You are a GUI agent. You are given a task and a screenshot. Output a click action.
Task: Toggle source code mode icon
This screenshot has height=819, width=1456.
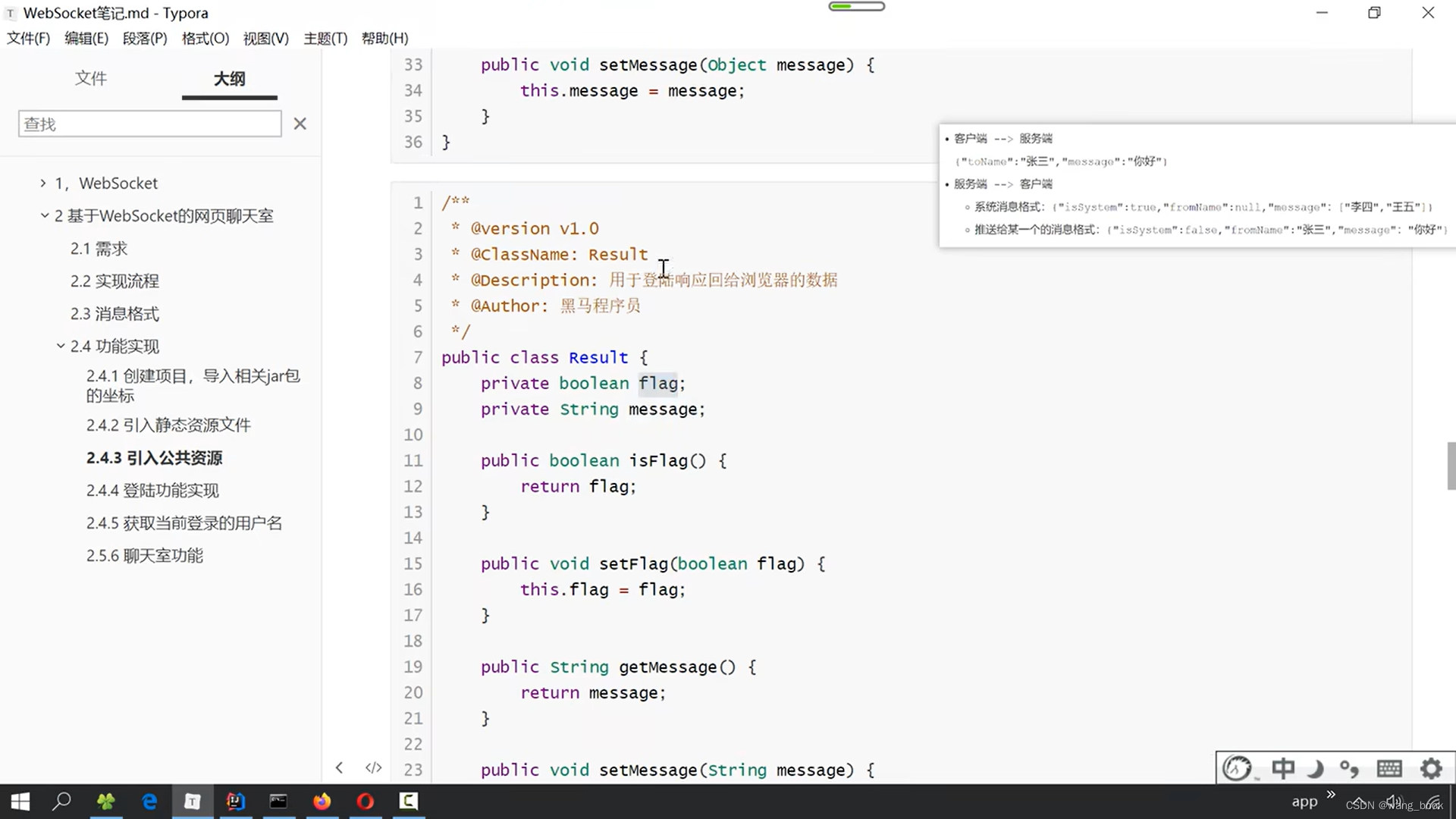tap(373, 767)
